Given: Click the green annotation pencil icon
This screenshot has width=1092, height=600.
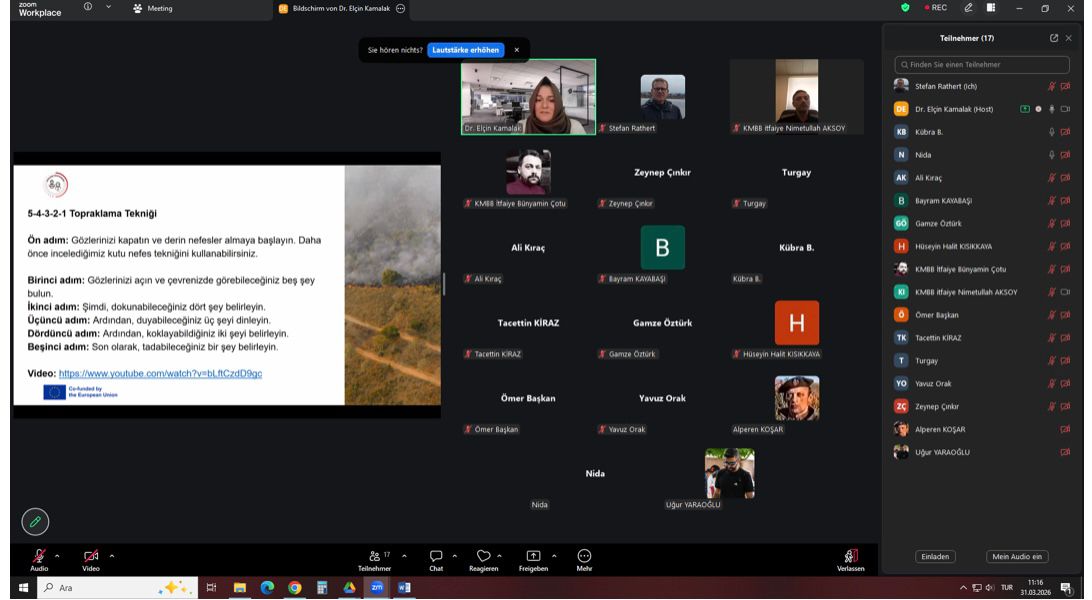Looking at the screenshot, I should (35, 521).
